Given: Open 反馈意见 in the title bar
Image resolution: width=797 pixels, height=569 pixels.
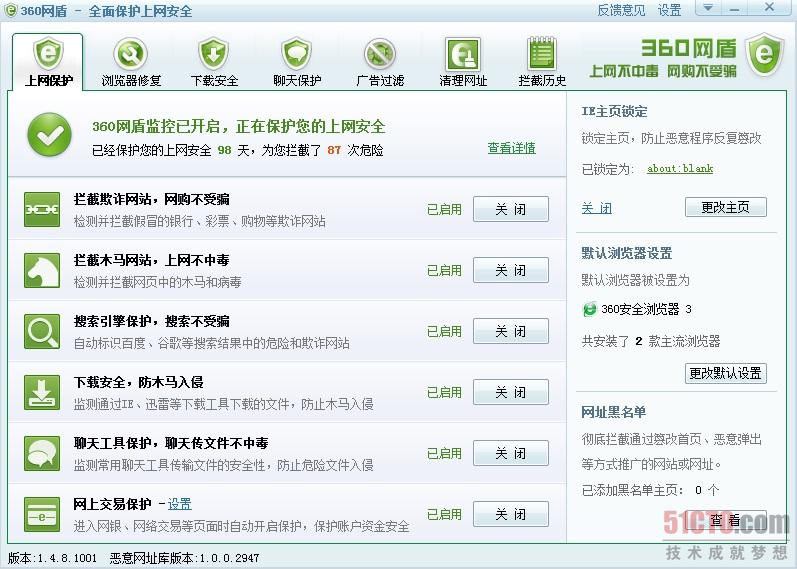Looking at the screenshot, I should [621, 10].
